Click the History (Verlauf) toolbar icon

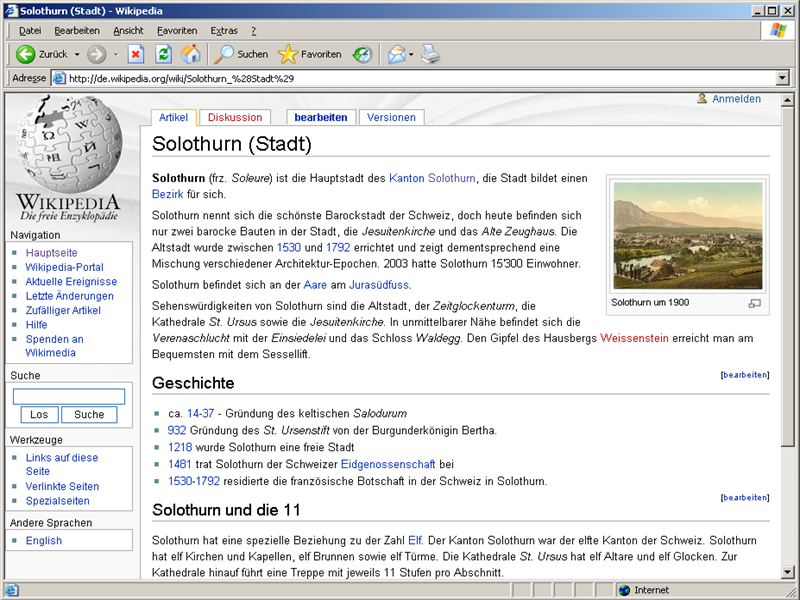(363, 54)
